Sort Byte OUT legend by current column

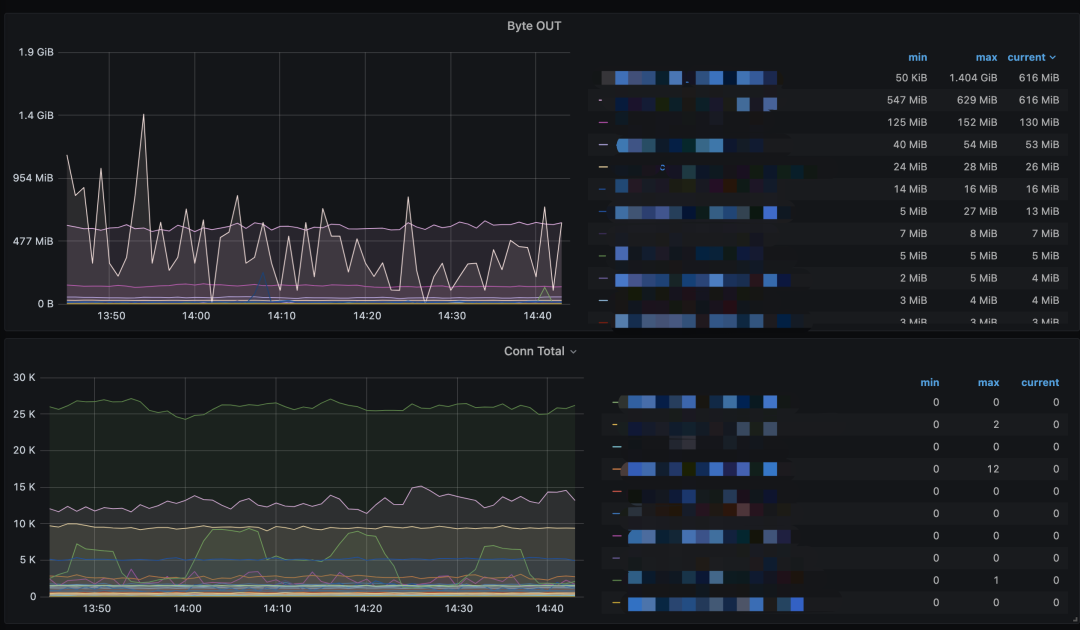pos(1026,57)
